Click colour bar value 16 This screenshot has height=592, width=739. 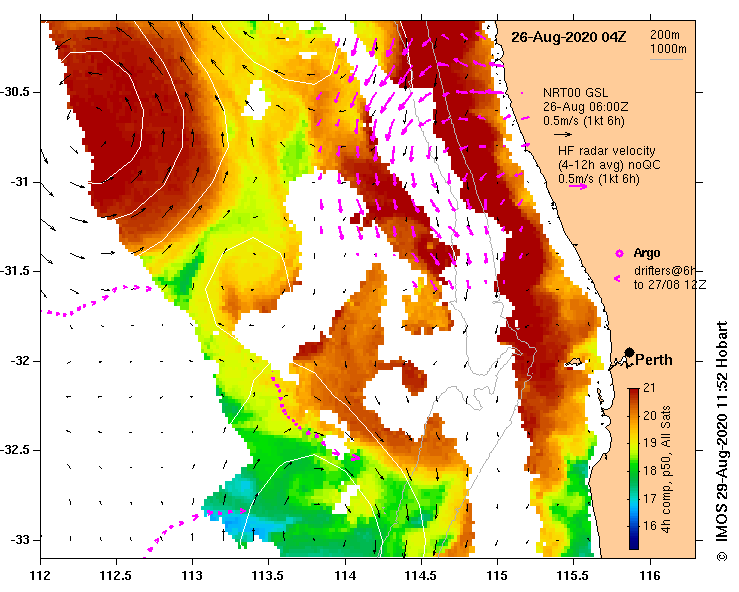pyautogui.click(x=650, y=526)
